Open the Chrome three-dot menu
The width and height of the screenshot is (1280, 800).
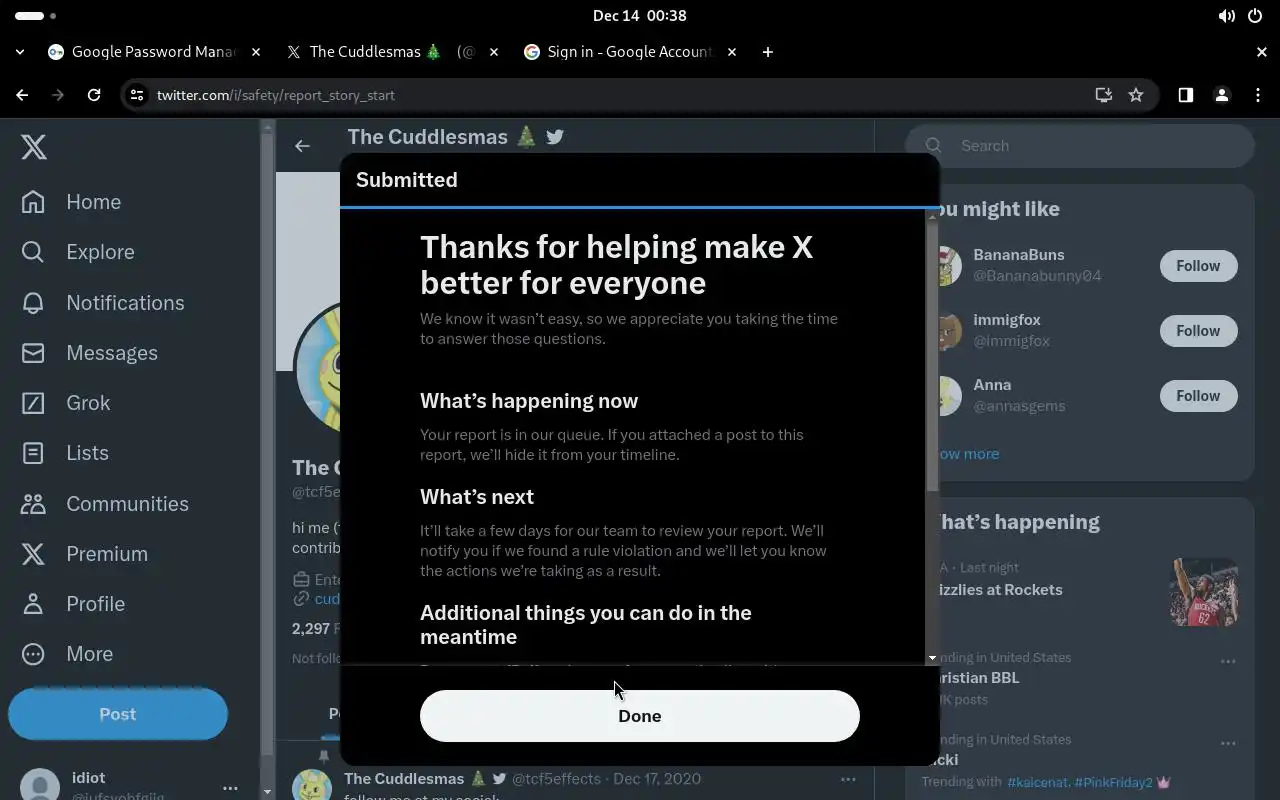1258,95
